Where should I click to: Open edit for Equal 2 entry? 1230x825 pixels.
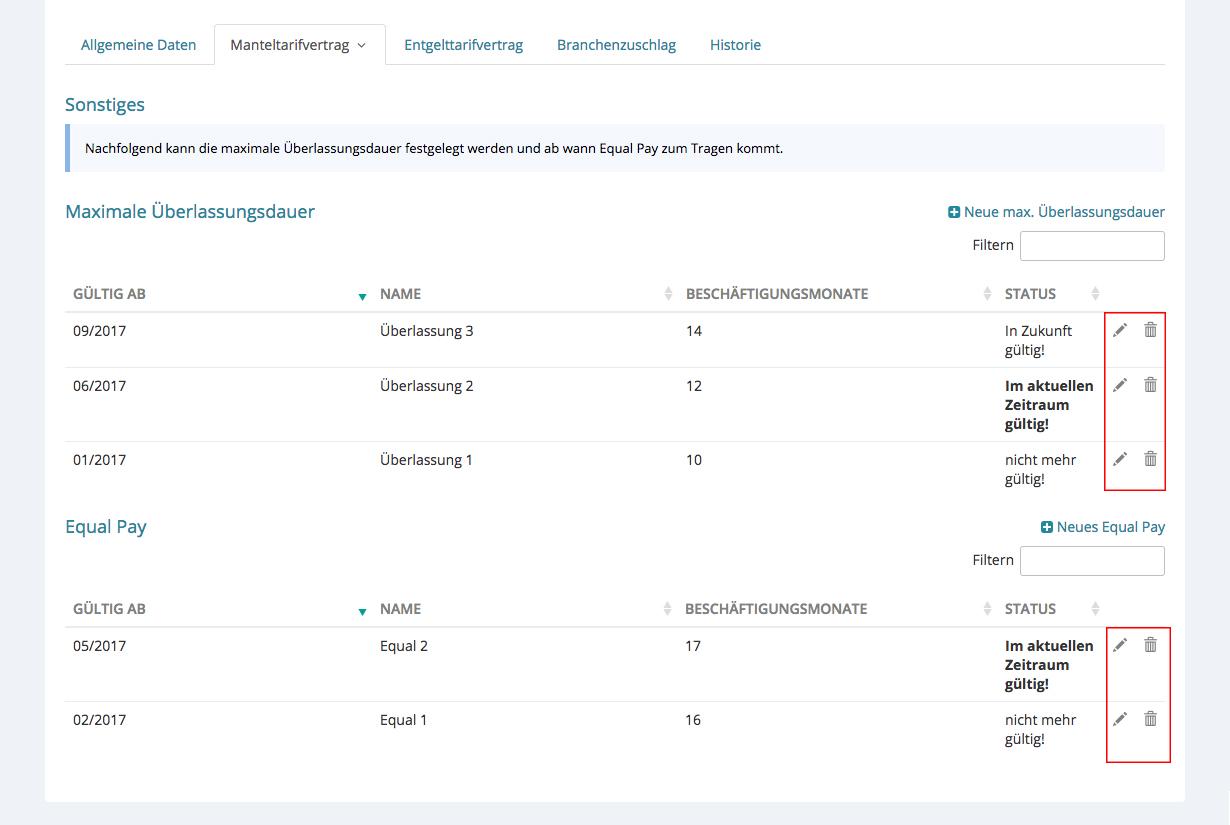click(x=1120, y=645)
